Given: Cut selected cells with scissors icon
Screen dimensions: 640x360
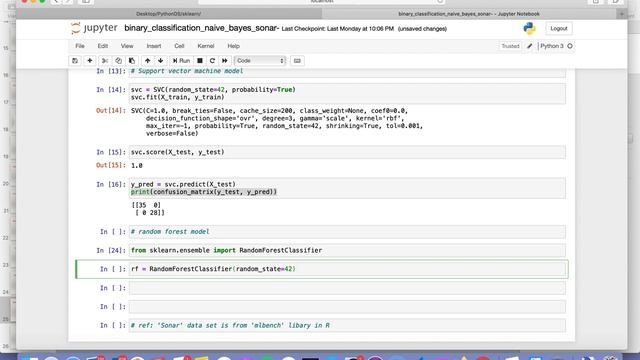Looking at the screenshot, I should click(105, 61).
